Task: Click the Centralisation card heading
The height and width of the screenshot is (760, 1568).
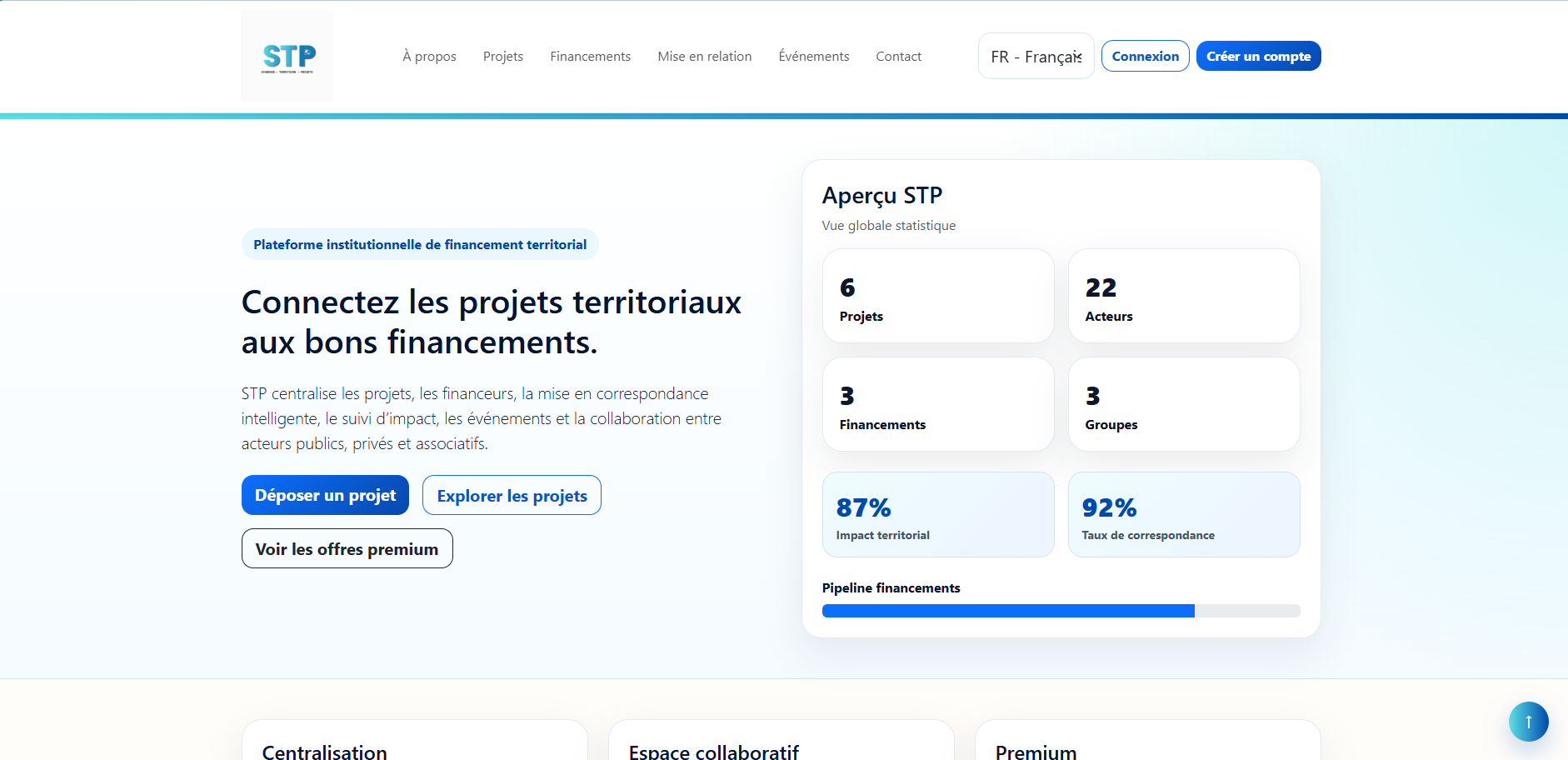Action: point(324,752)
